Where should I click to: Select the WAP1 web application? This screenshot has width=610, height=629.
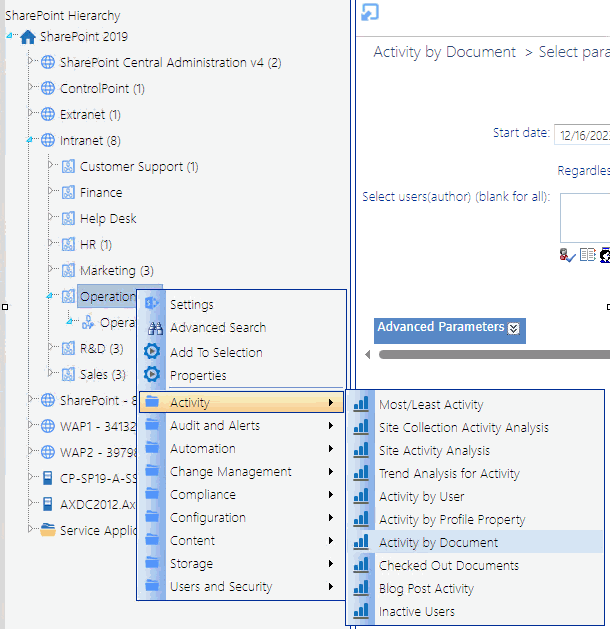click(98, 426)
